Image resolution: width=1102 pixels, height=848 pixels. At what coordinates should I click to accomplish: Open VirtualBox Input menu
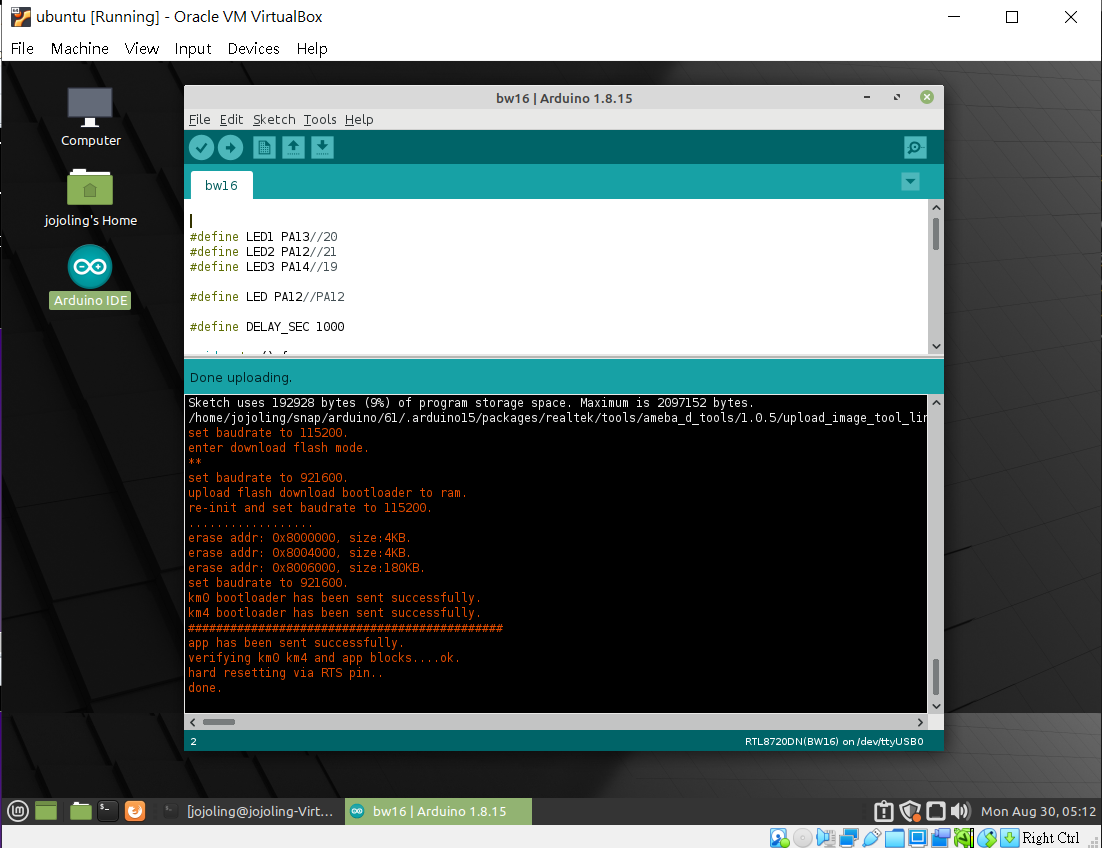[193, 48]
